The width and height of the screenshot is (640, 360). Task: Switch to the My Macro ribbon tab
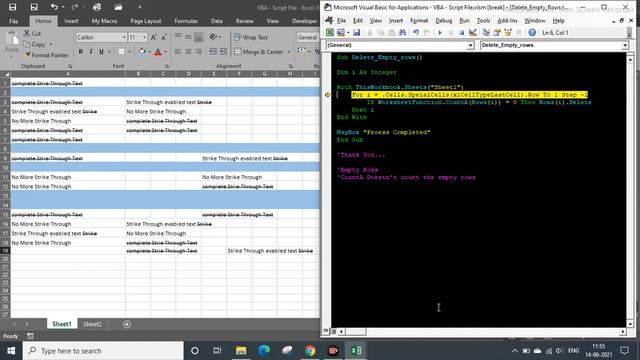click(104, 21)
